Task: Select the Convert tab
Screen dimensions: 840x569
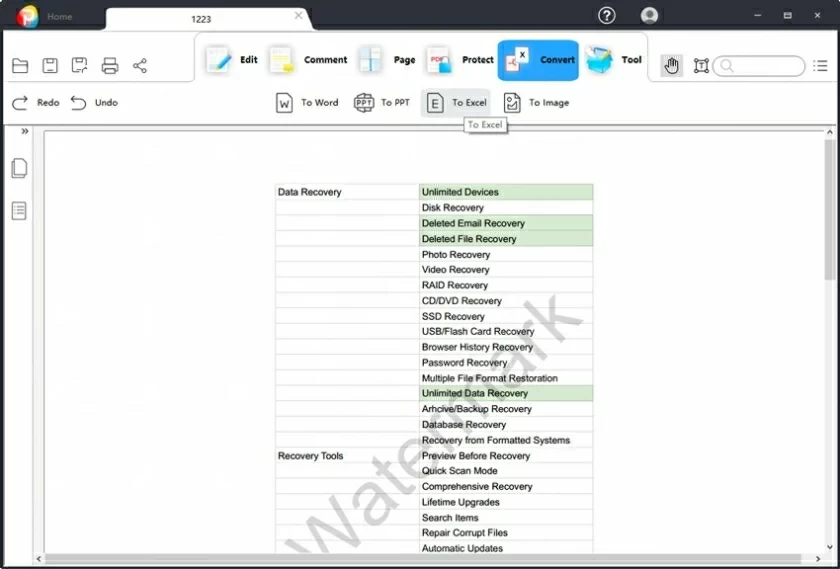Action: click(538, 60)
